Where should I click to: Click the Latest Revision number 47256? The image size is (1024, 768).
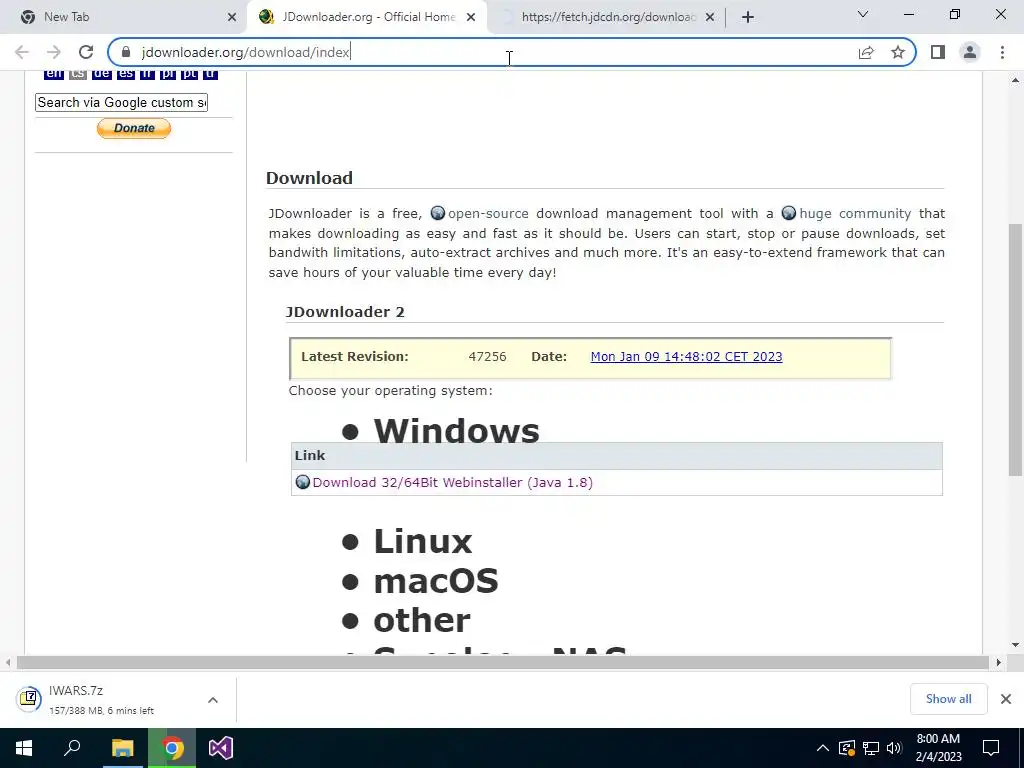click(487, 357)
